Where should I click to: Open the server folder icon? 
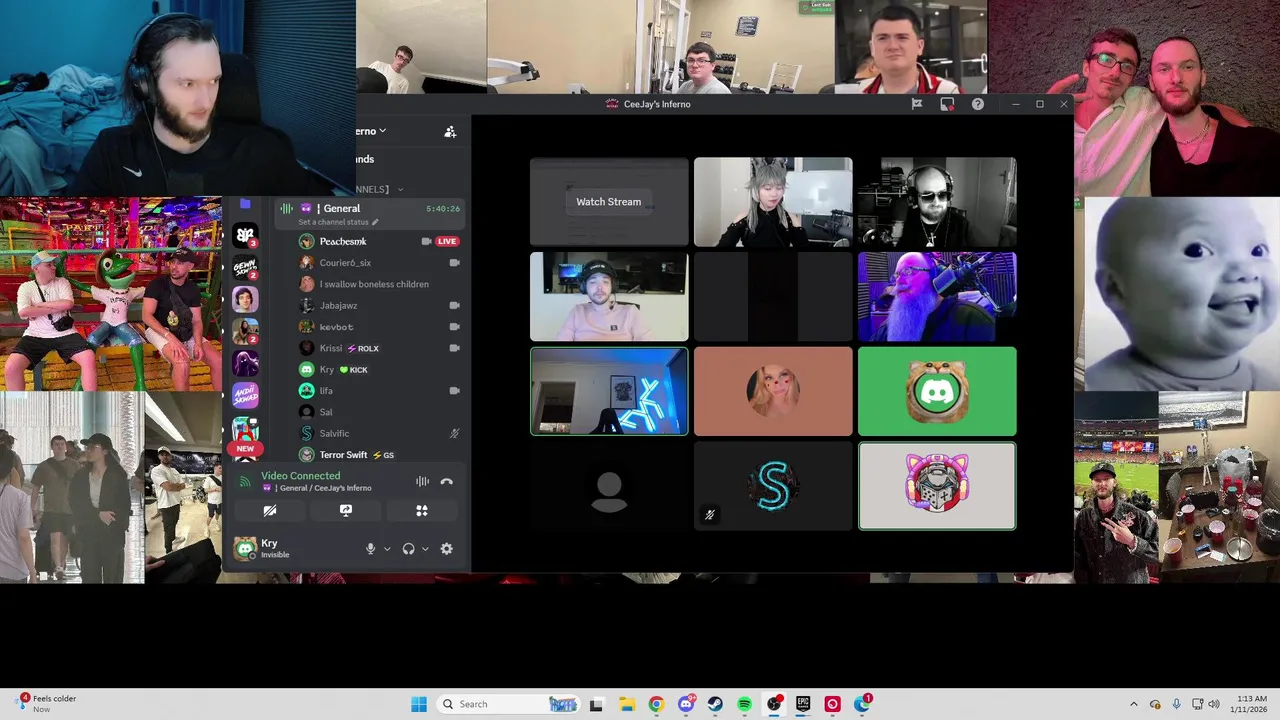pos(245,204)
